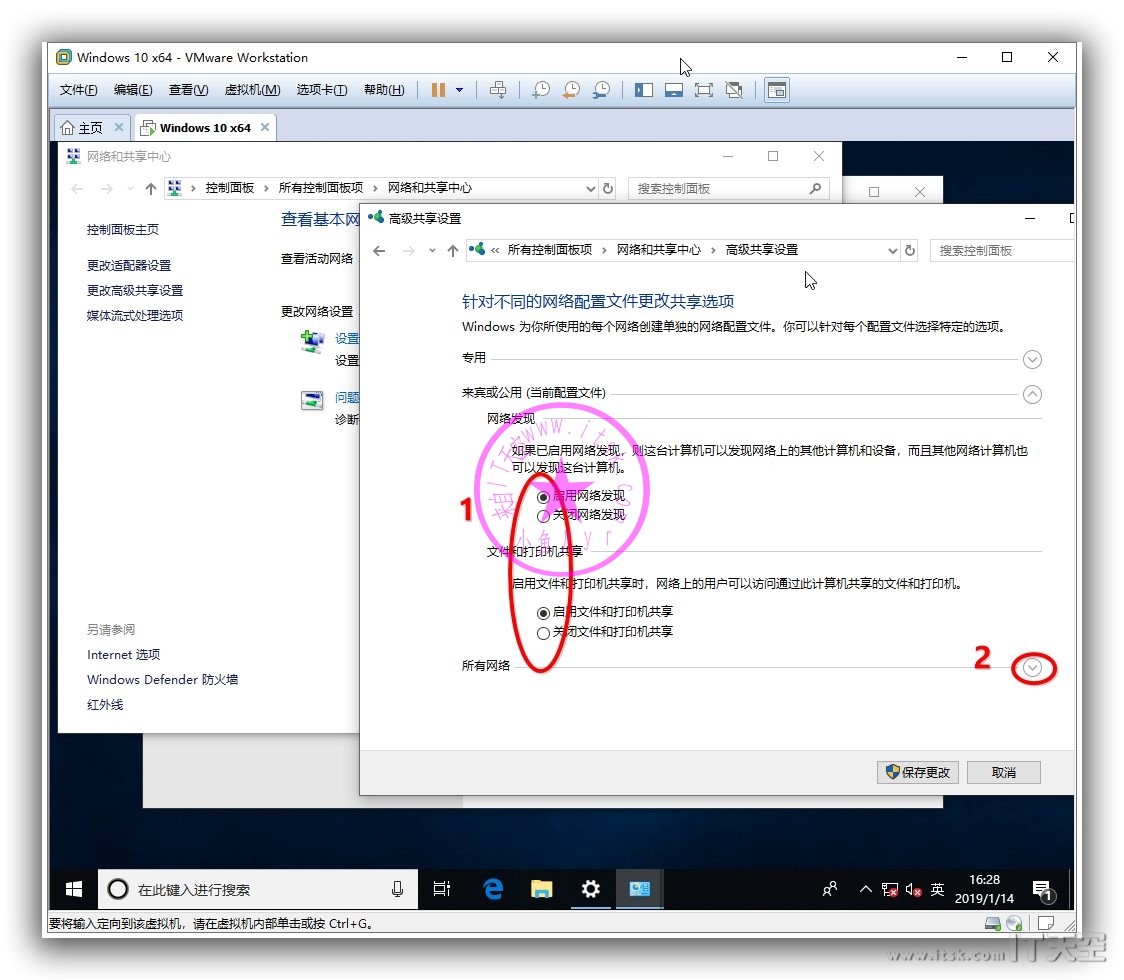Click the up arrow in 网络和共享中心 window
This screenshot has height=980, width=1124.
pyautogui.click(x=151, y=189)
